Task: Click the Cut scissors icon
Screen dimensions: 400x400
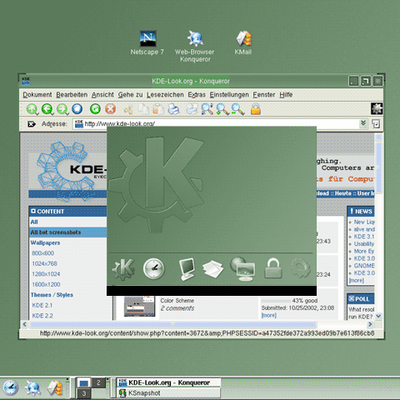Action: 129,109
